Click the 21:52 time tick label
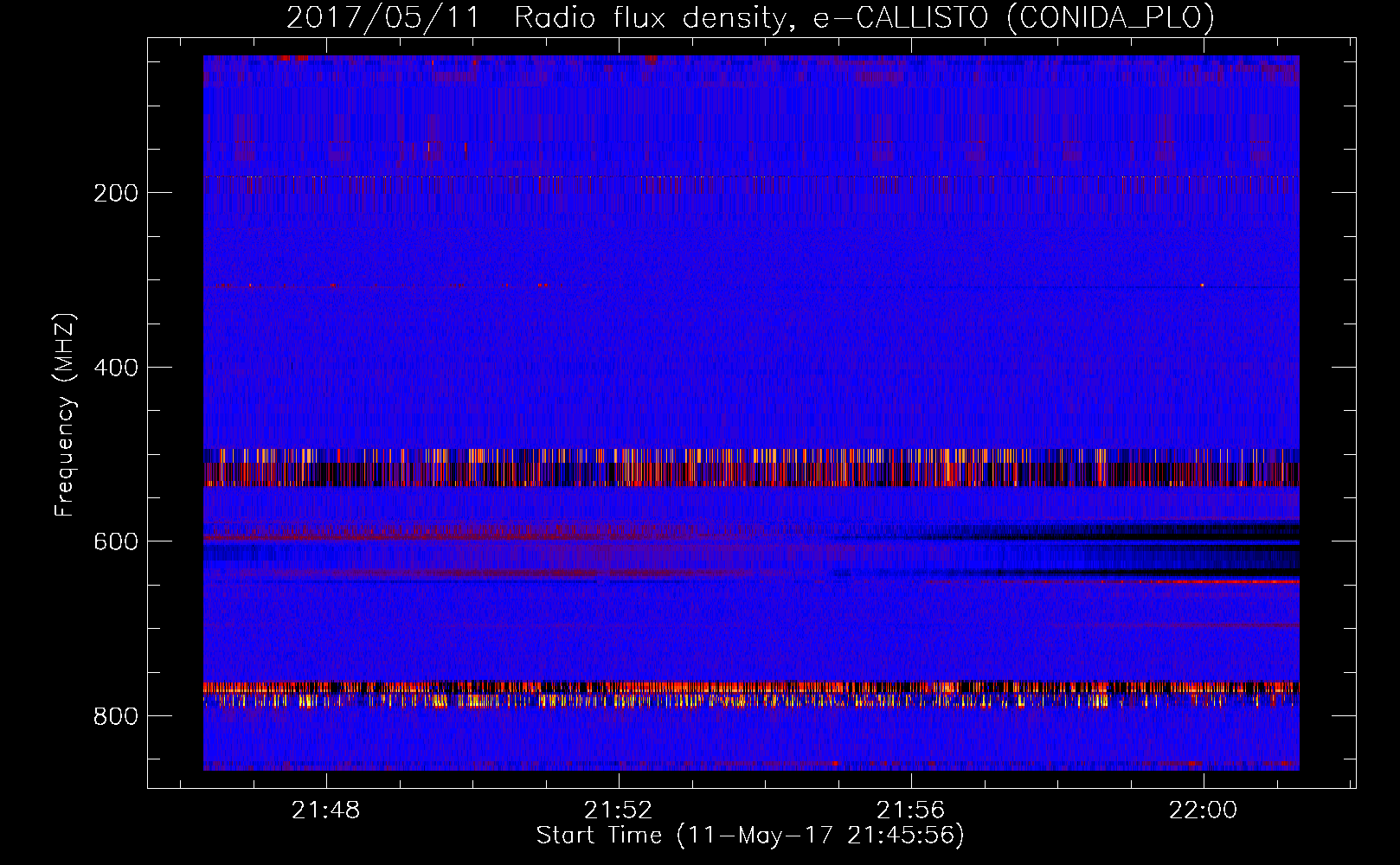1400x865 pixels. coord(619,811)
